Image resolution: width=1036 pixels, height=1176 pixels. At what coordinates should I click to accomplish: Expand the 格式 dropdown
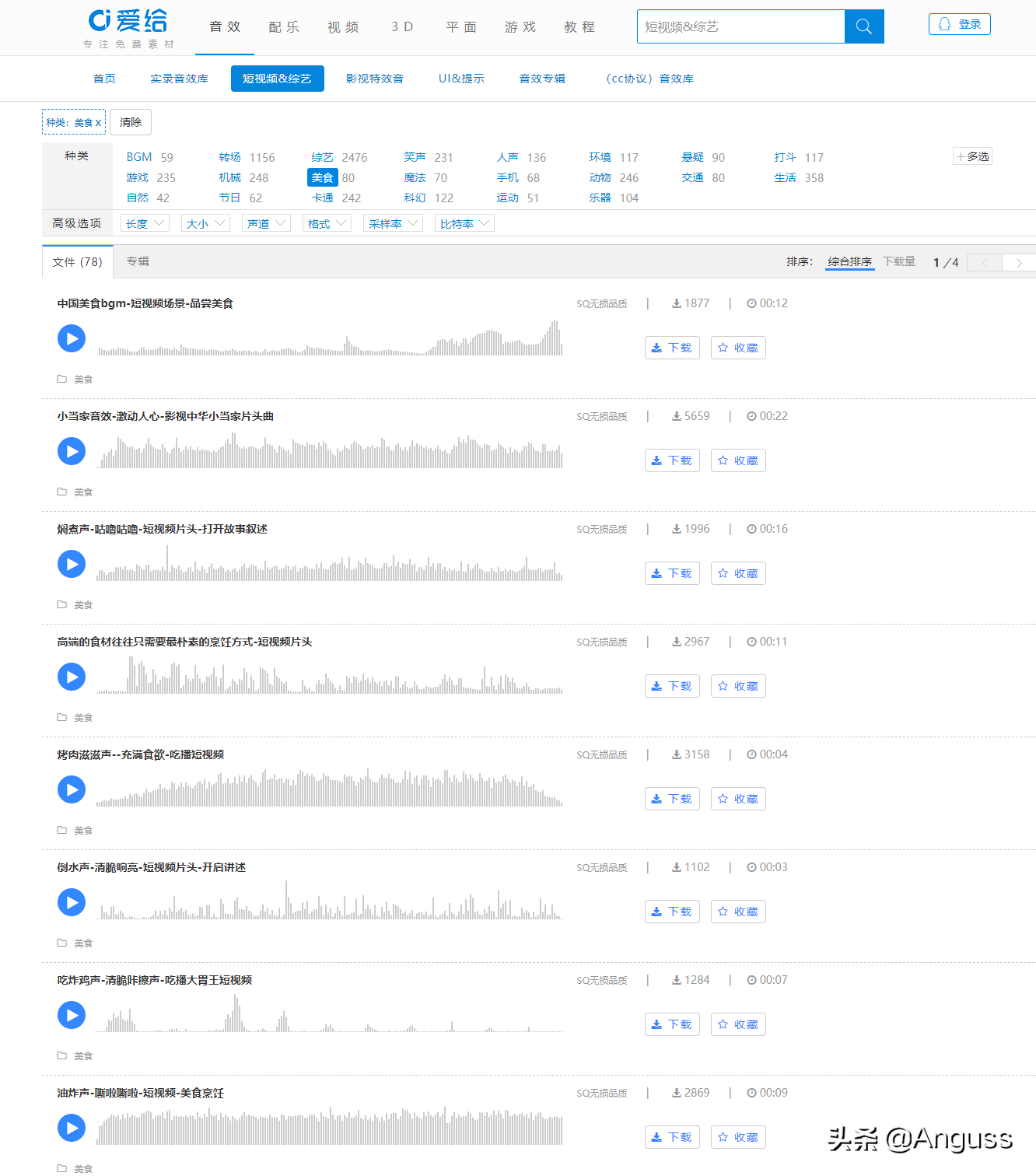tap(327, 223)
